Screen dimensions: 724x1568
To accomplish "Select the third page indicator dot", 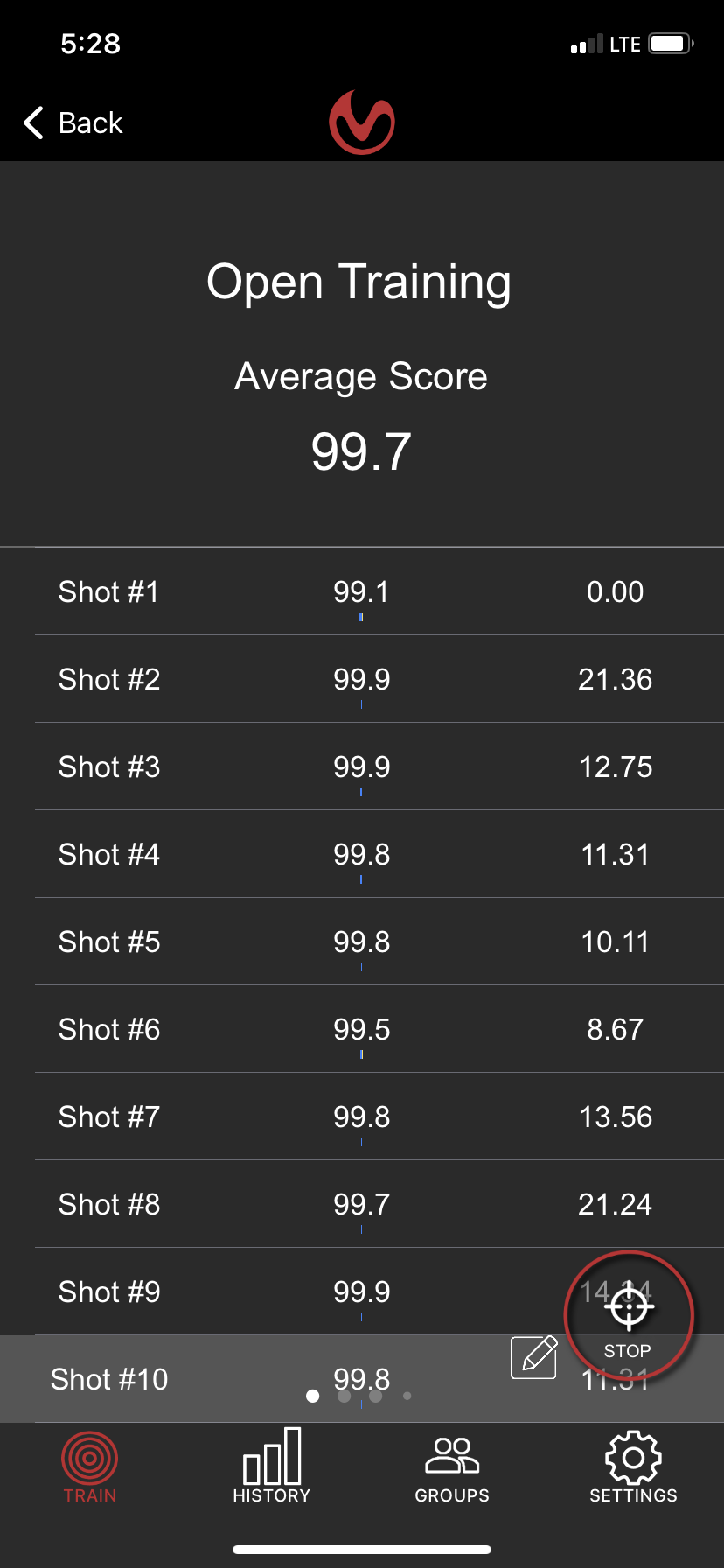I will pos(376,1396).
